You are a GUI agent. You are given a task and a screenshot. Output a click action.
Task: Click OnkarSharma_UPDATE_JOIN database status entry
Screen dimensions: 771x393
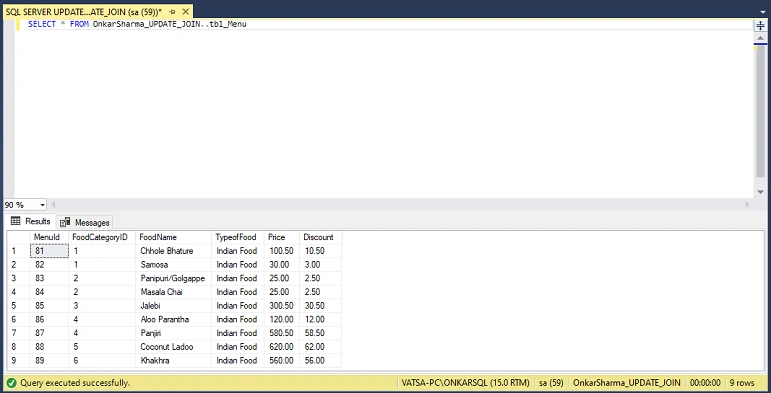(x=627, y=383)
